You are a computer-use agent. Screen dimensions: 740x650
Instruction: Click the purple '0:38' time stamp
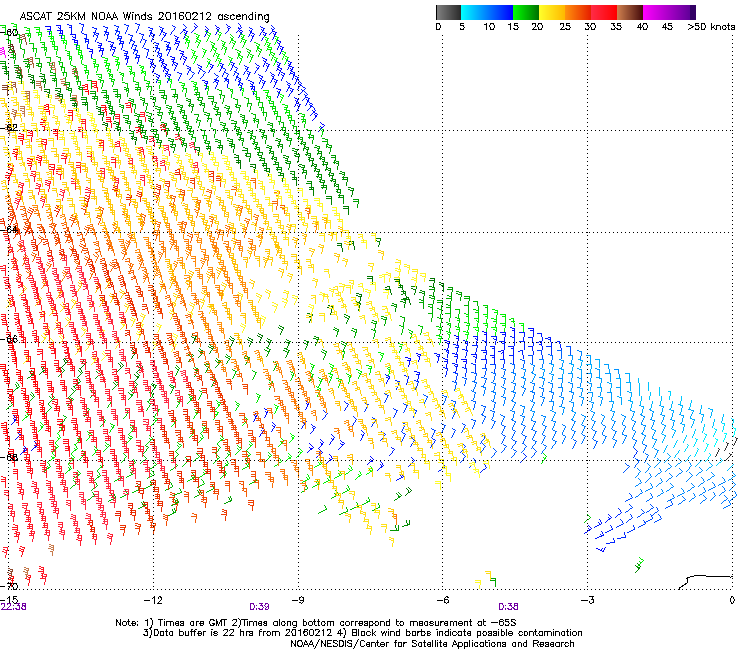coord(508,607)
